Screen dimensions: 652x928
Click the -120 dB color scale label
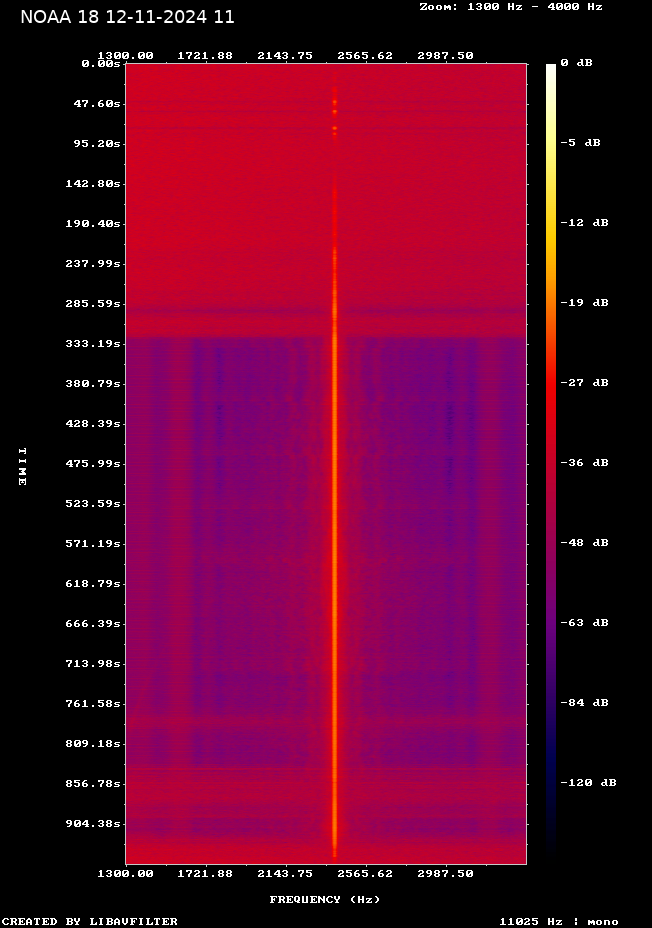(587, 783)
